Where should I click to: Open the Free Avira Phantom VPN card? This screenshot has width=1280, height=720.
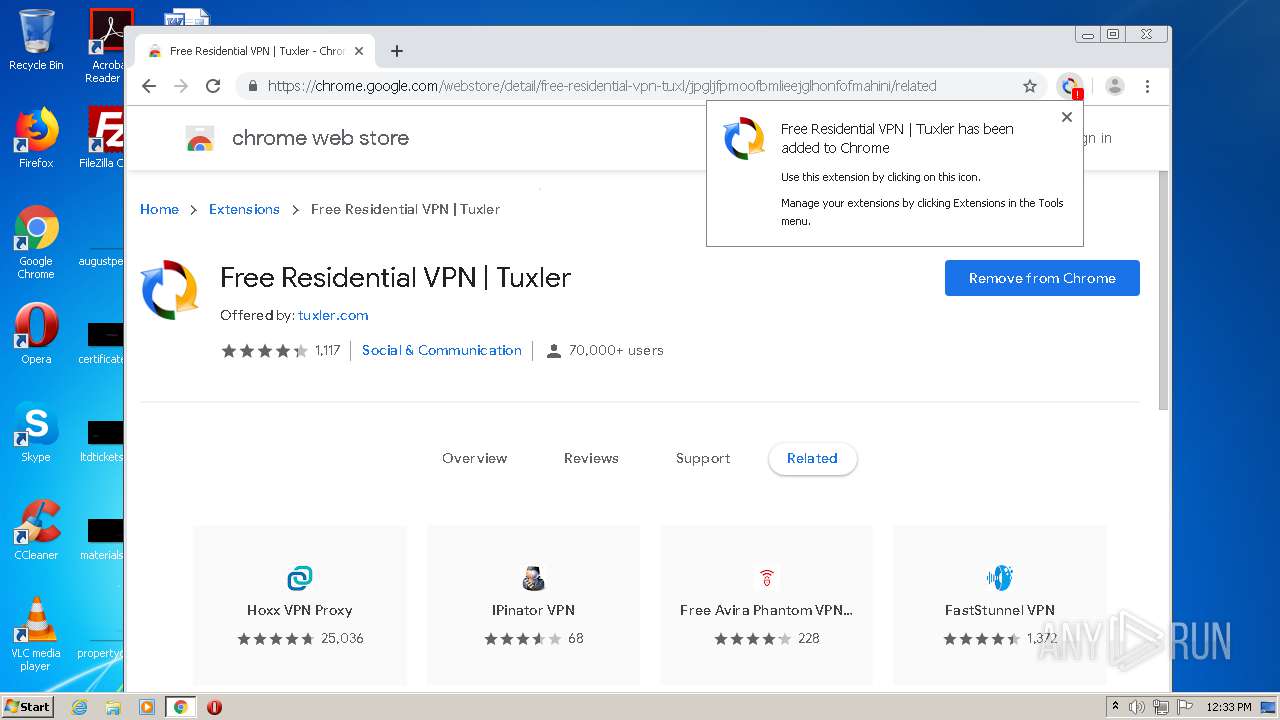point(766,605)
